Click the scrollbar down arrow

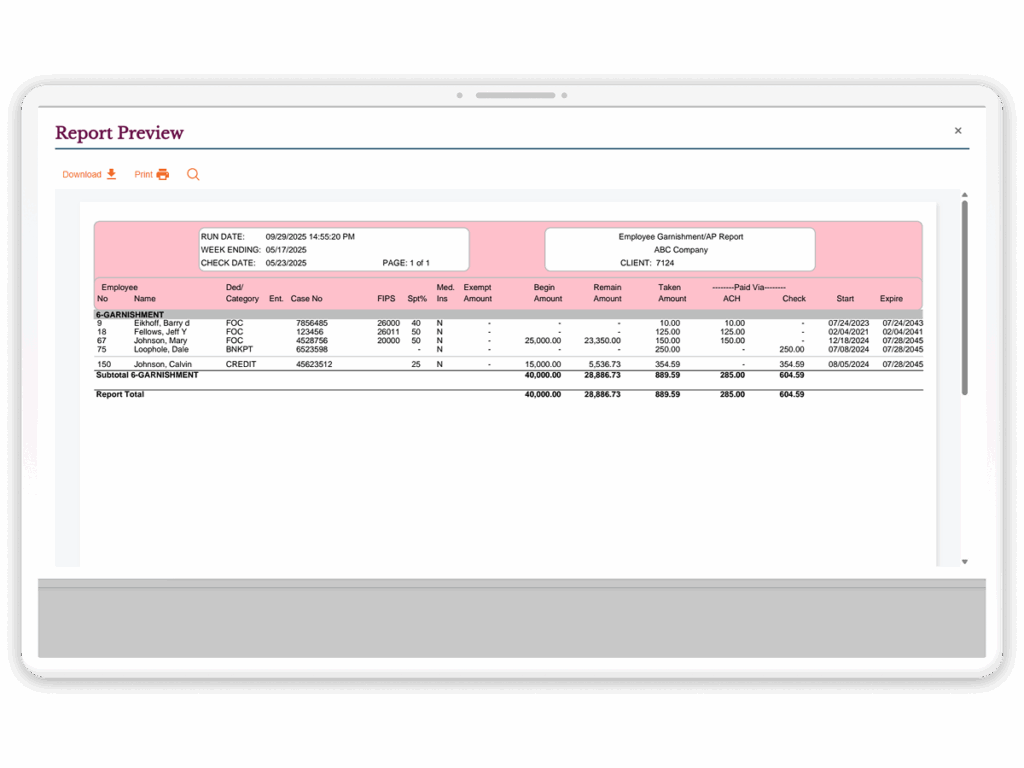point(965,562)
